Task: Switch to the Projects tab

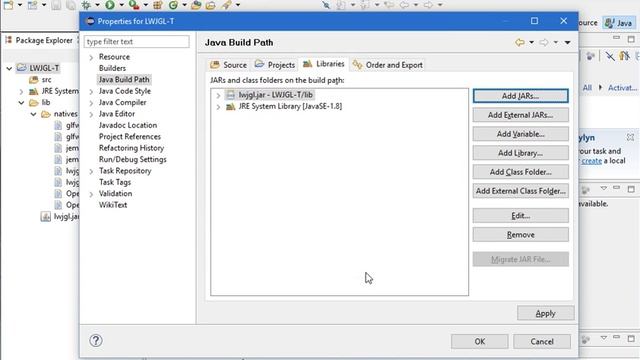Action: coord(275,64)
